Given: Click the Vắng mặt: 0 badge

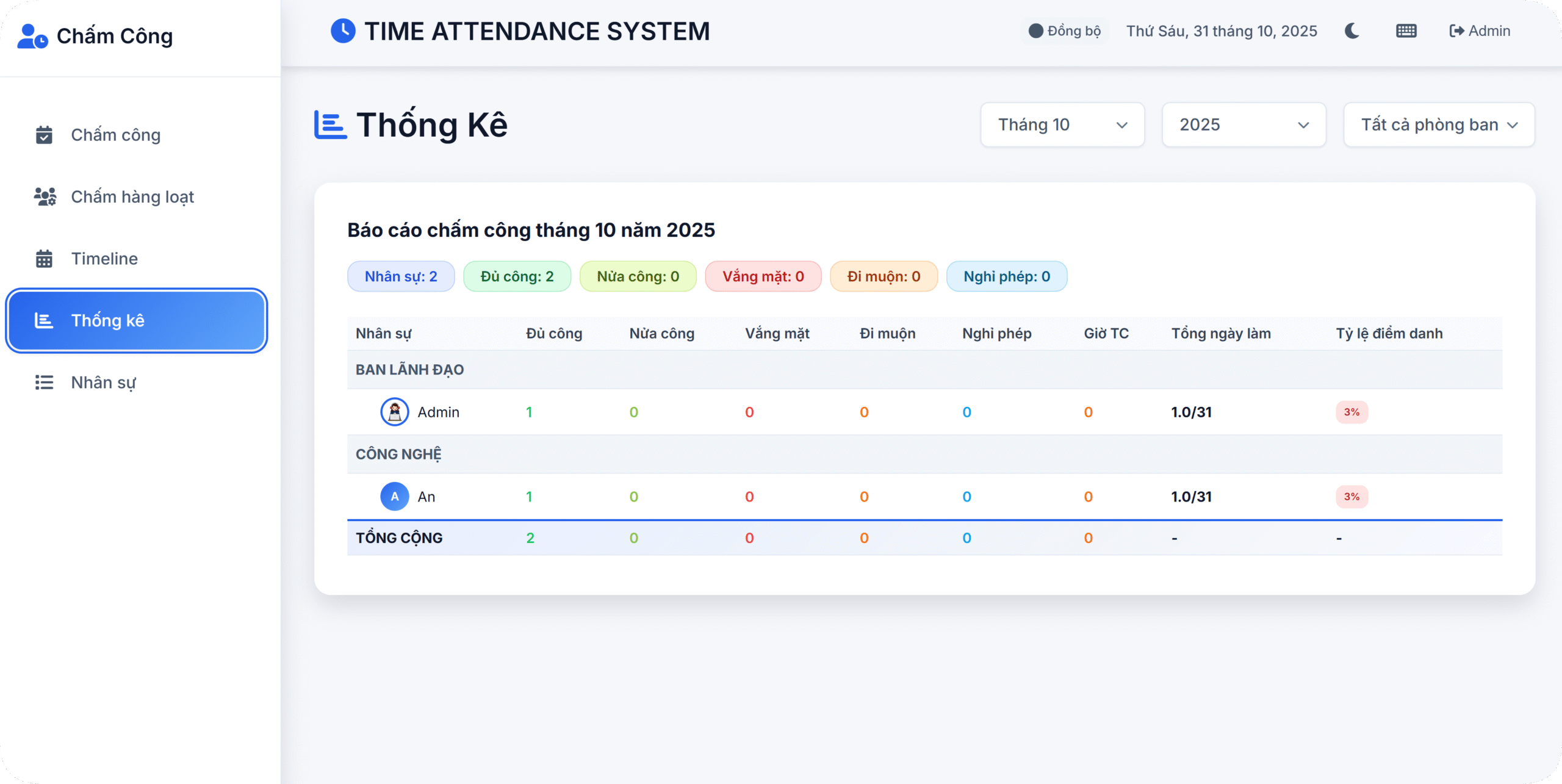Looking at the screenshot, I should pyautogui.click(x=763, y=277).
